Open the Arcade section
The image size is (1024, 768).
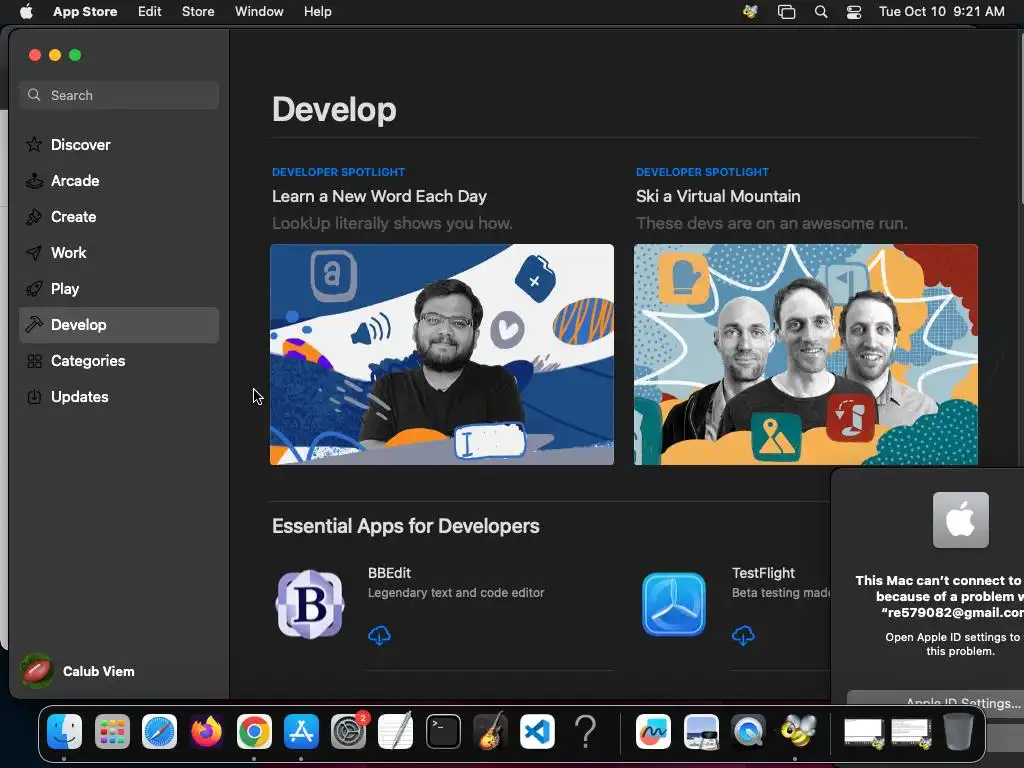(119, 181)
